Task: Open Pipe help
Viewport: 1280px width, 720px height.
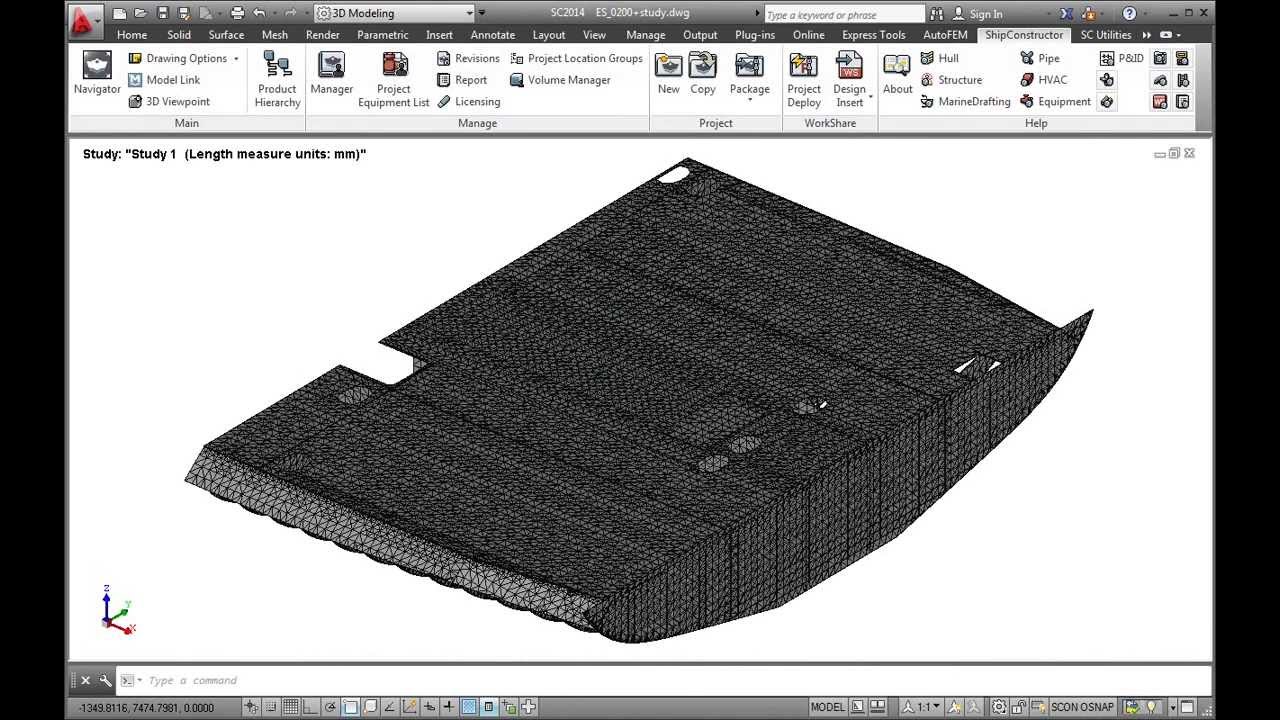Action: pos(1040,58)
